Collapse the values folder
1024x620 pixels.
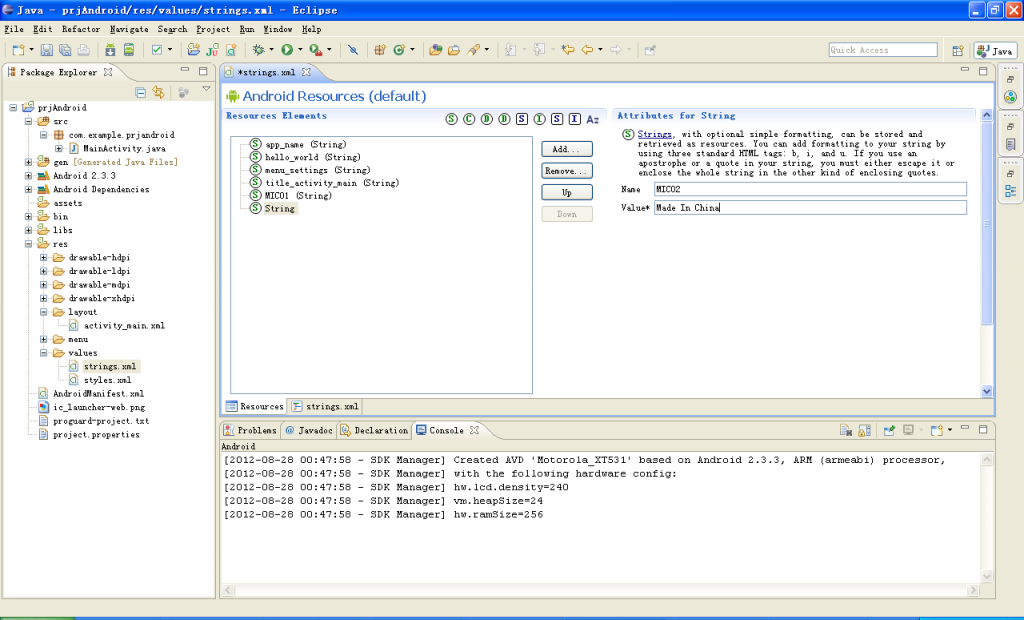click(x=44, y=353)
